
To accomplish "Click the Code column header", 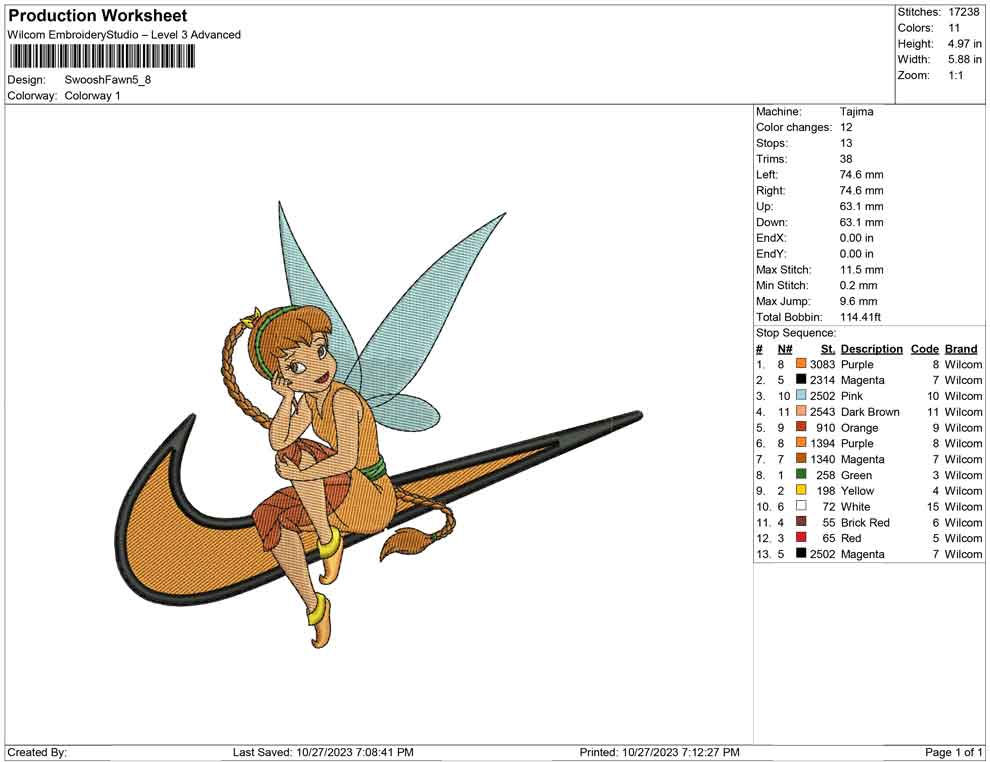I will (924, 349).
